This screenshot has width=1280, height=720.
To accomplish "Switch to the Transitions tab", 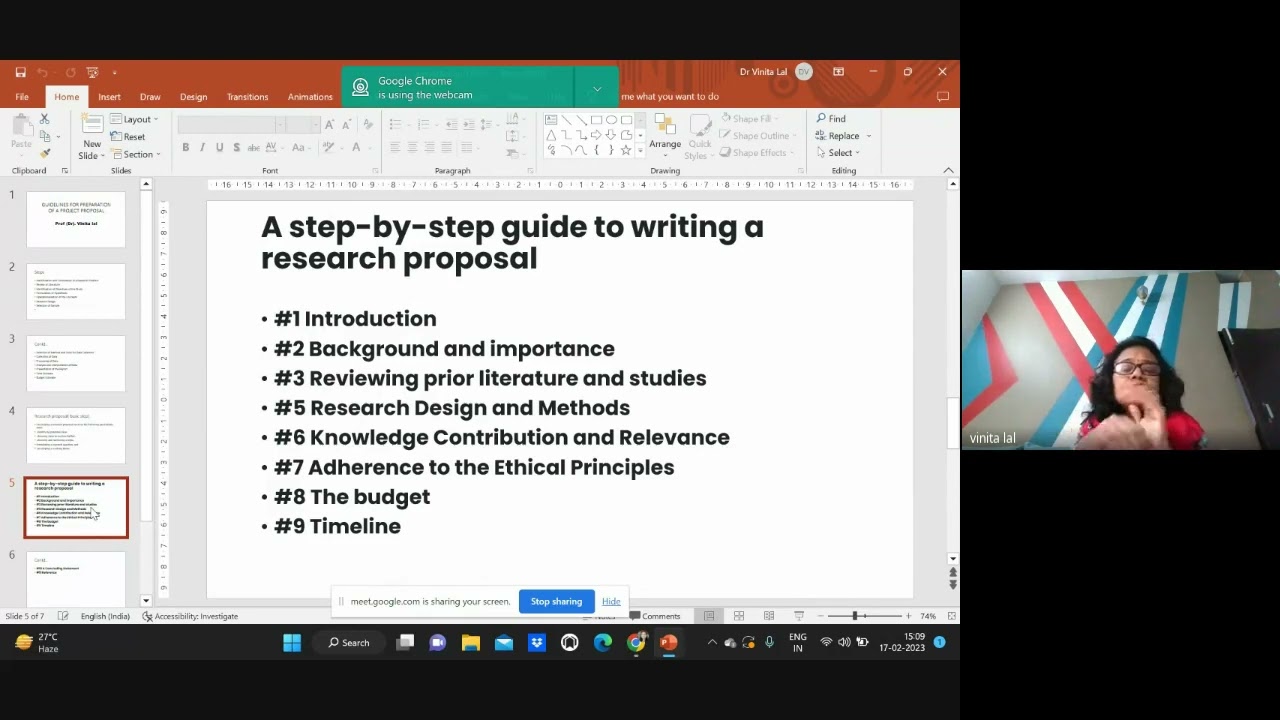I will (x=247, y=97).
